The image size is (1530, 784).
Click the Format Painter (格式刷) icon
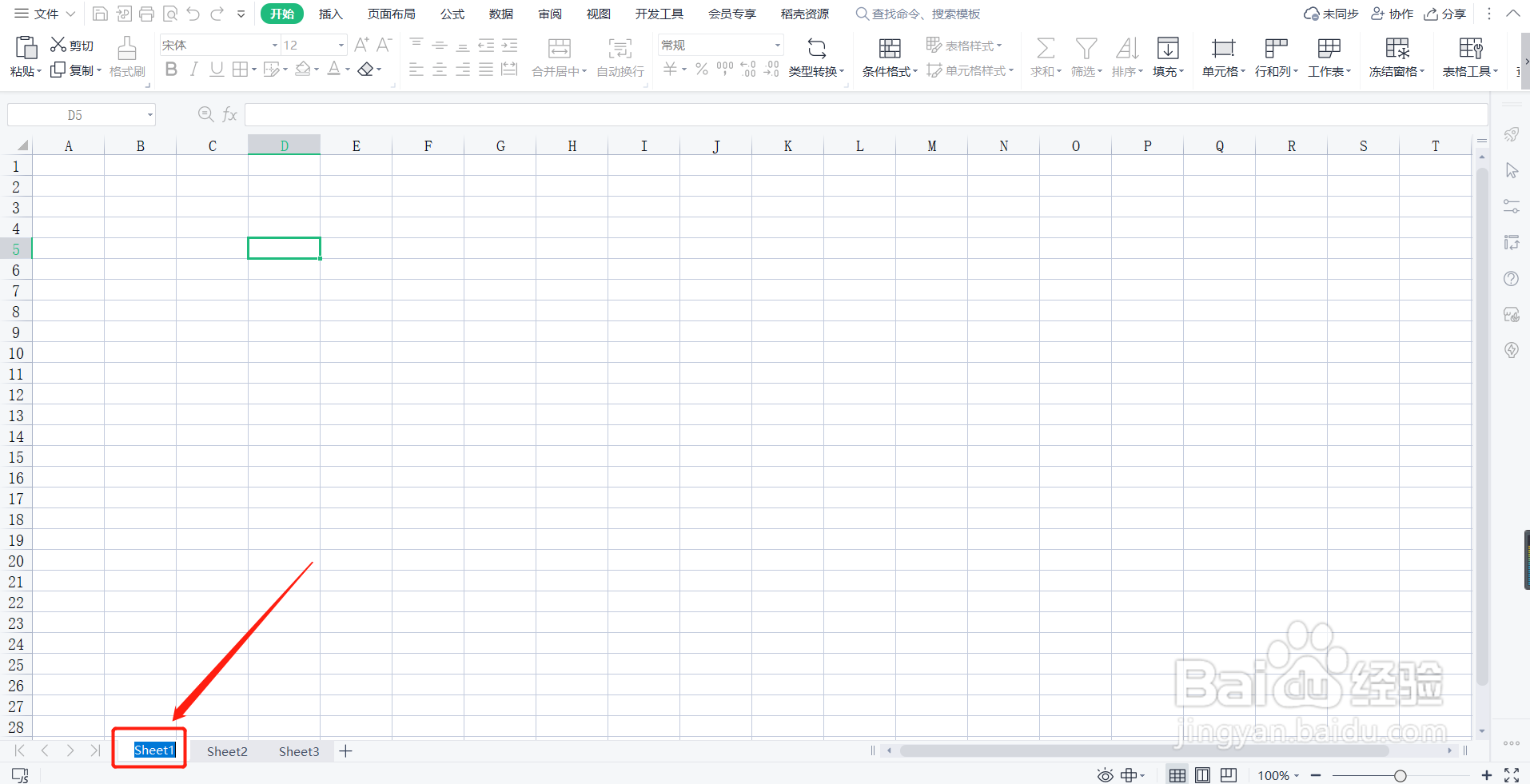point(126,49)
